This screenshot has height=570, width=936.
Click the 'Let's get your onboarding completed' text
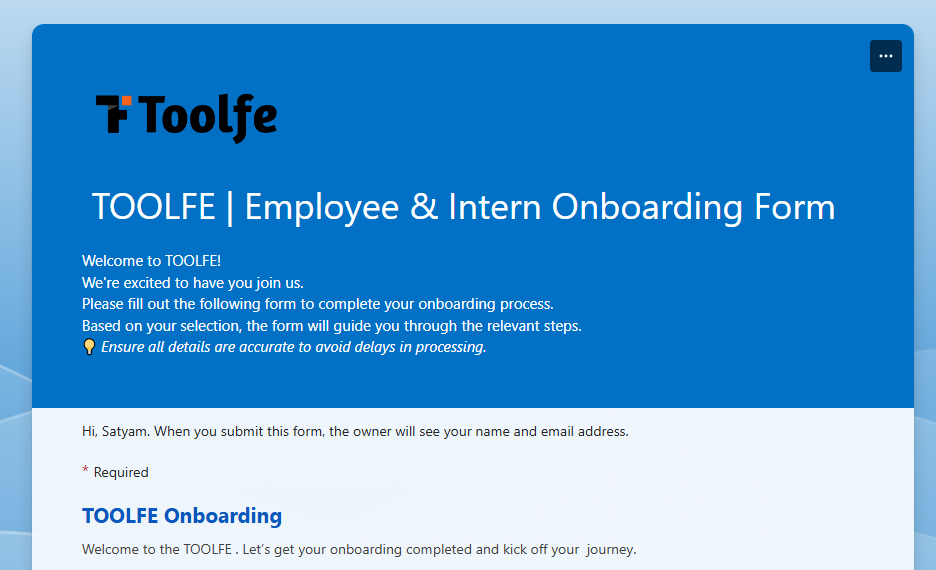[410, 549]
